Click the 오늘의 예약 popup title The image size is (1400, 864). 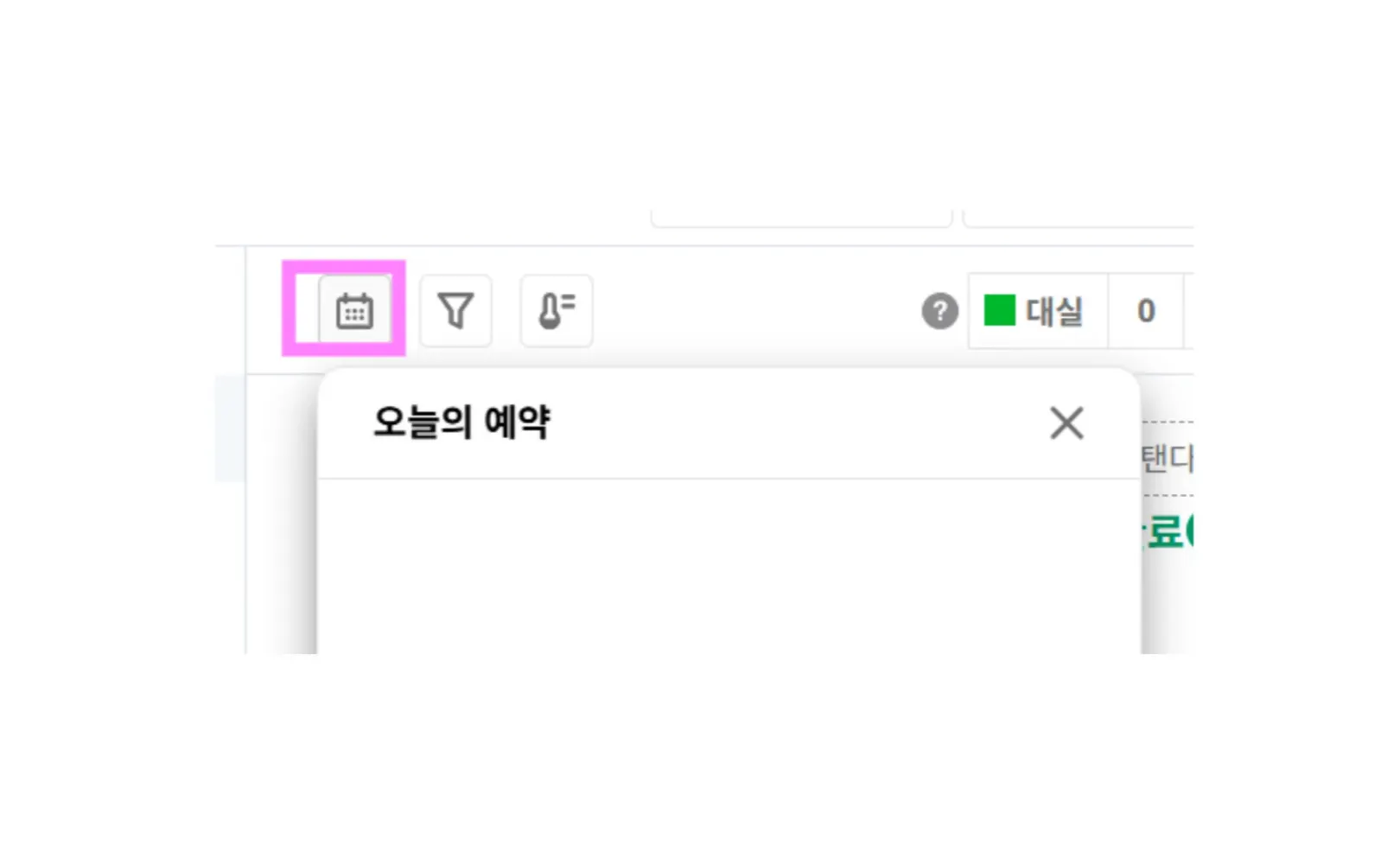click(461, 422)
